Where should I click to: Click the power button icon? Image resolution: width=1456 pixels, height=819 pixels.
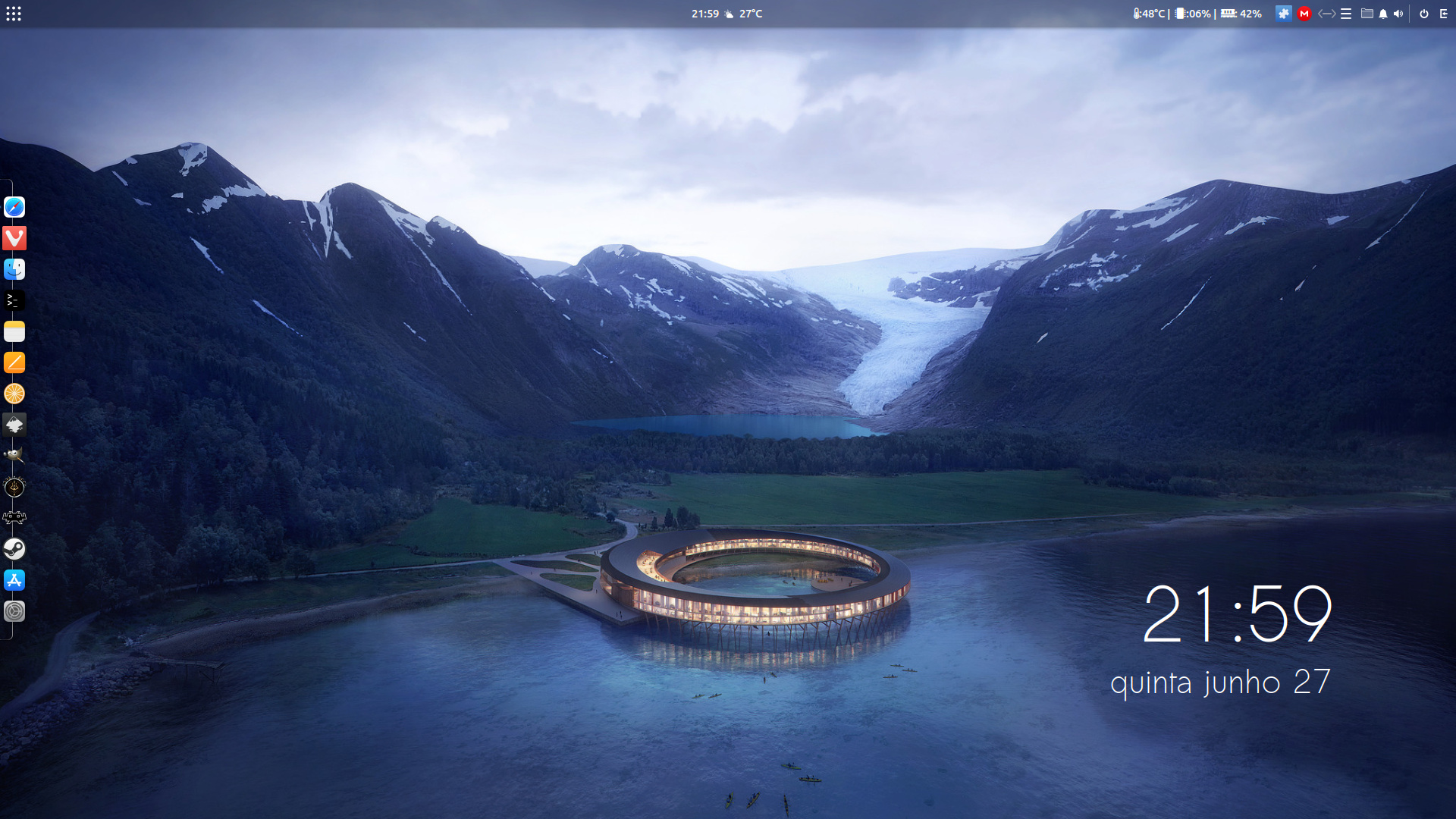pyautogui.click(x=1424, y=14)
